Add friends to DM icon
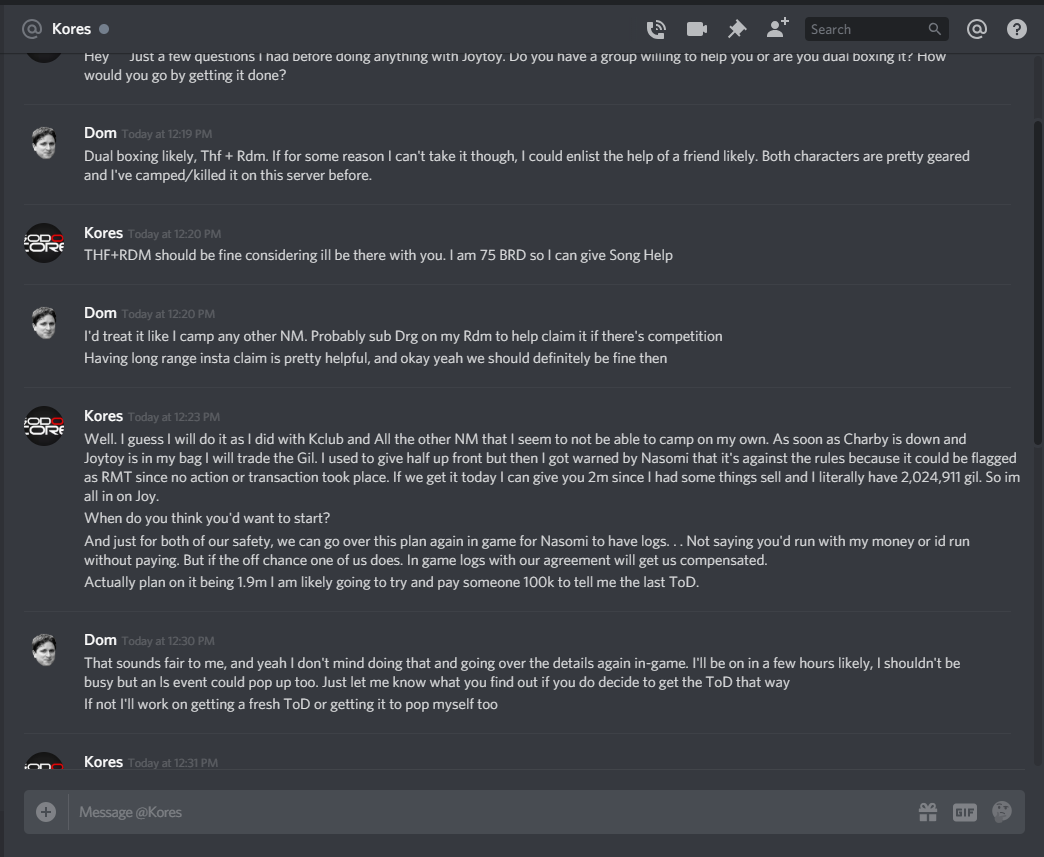Viewport: 1044px width, 857px height. 777,29
